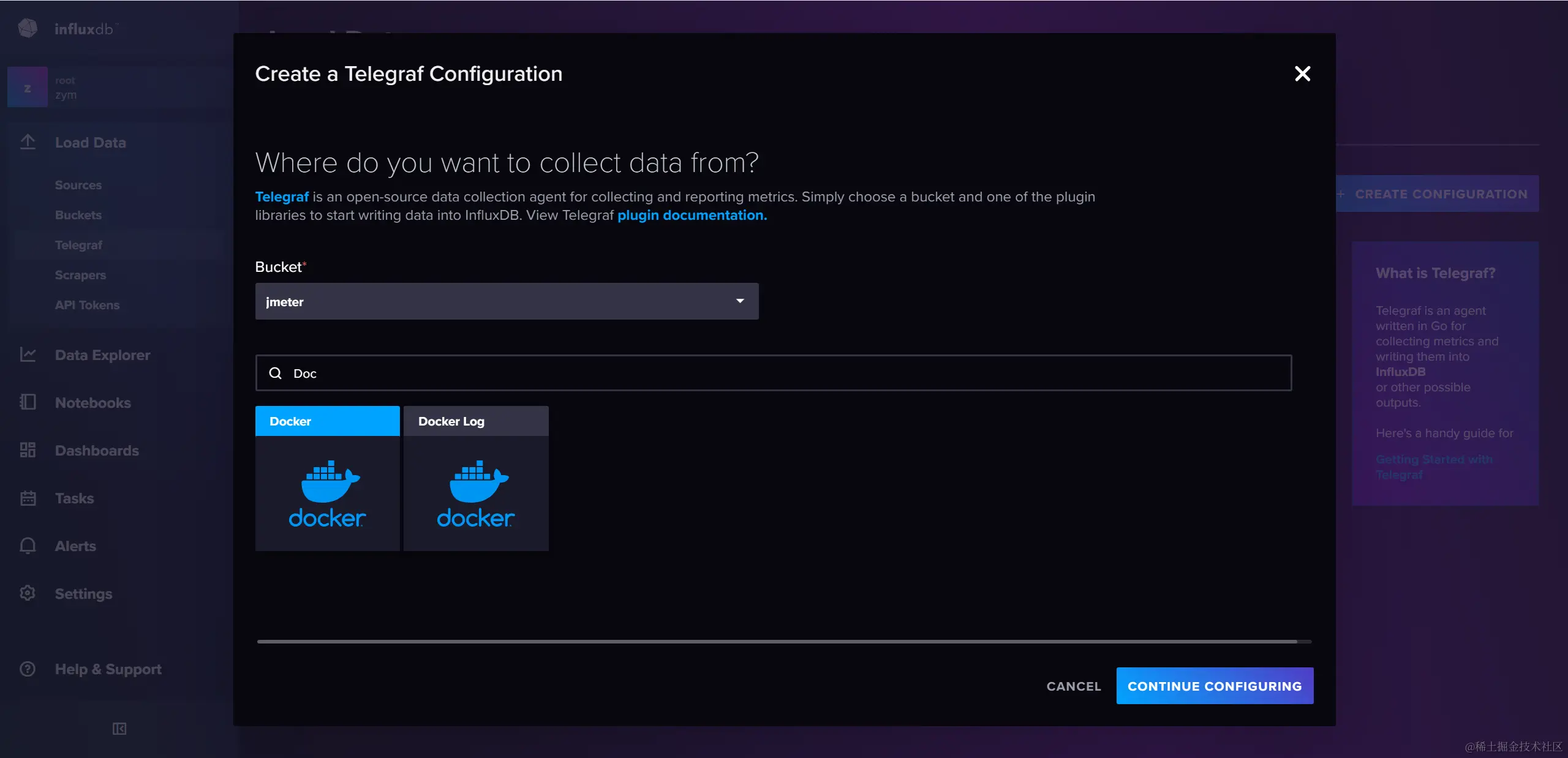Click the Dashboards grid icon
The image size is (1568, 758).
tap(28, 450)
